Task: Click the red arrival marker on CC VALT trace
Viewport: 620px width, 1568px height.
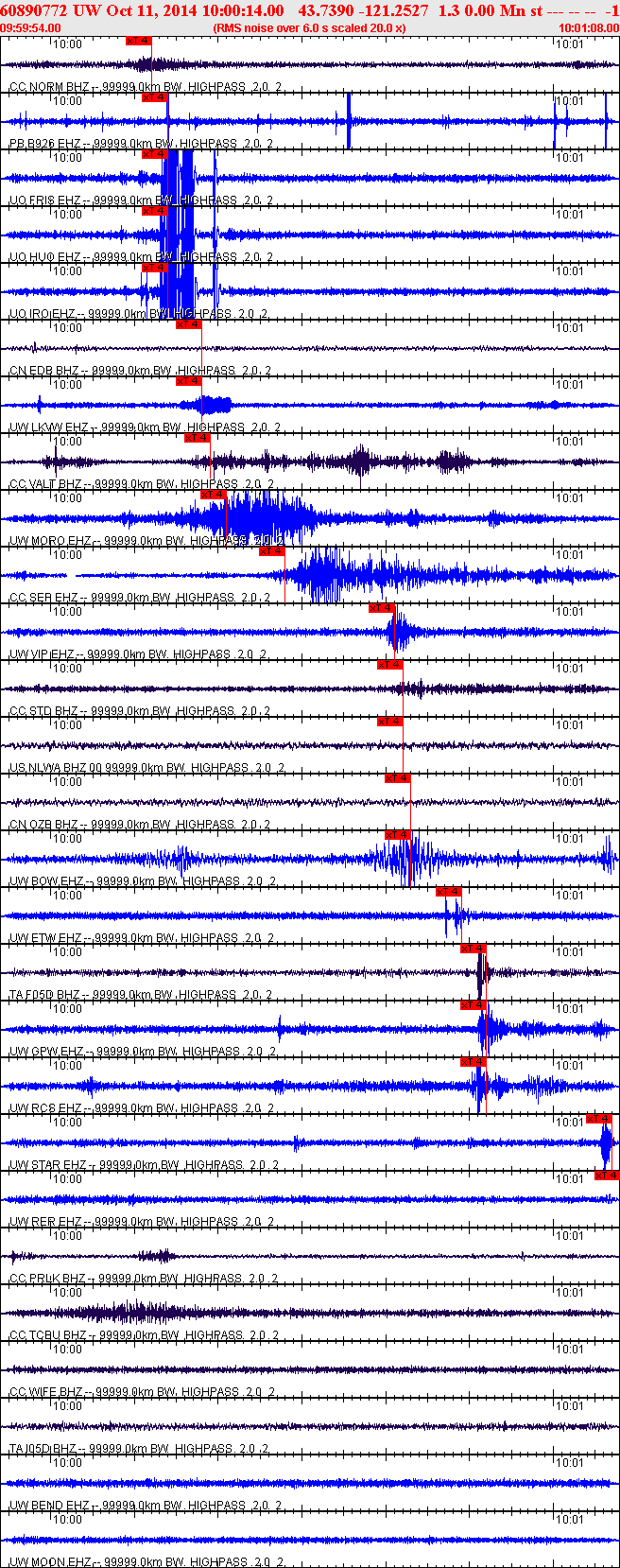Action: (x=197, y=438)
